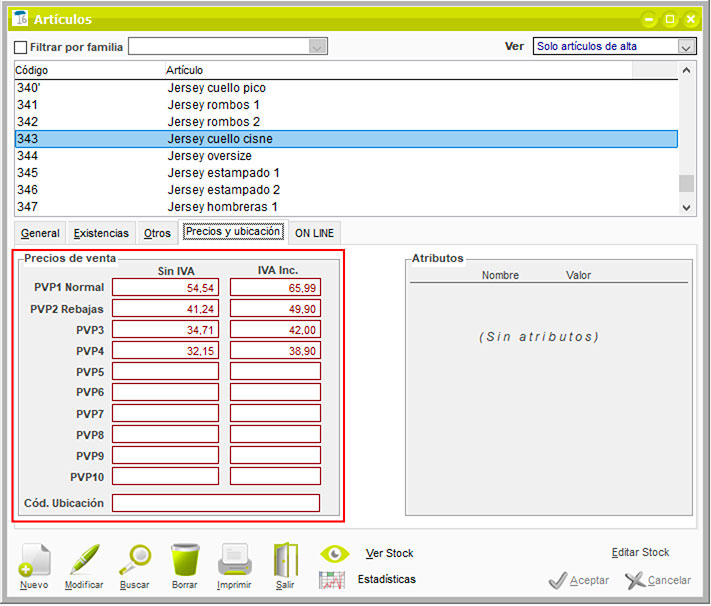711x606 pixels.
Task: Select row 341 Jersey rombos 1
Action: pyautogui.click(x=346, y=105)
